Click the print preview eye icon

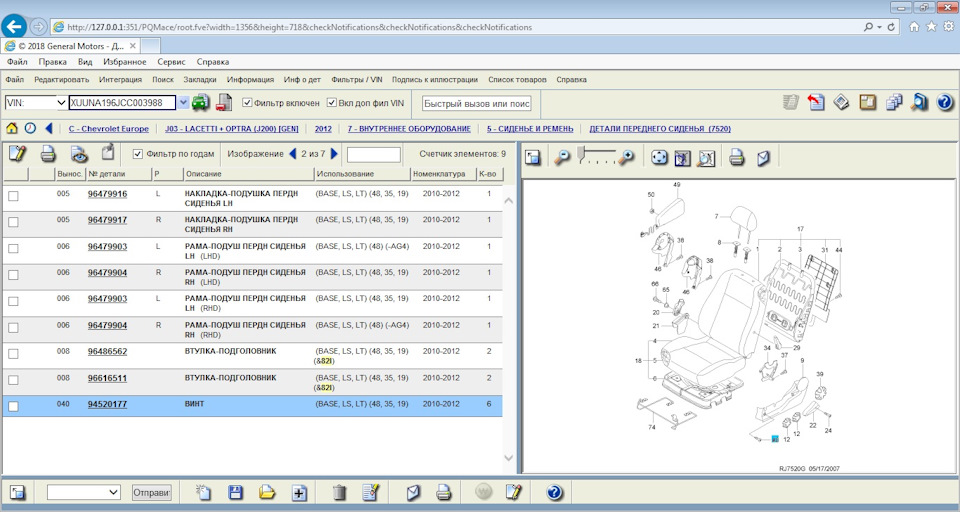(x=78, y=154)
